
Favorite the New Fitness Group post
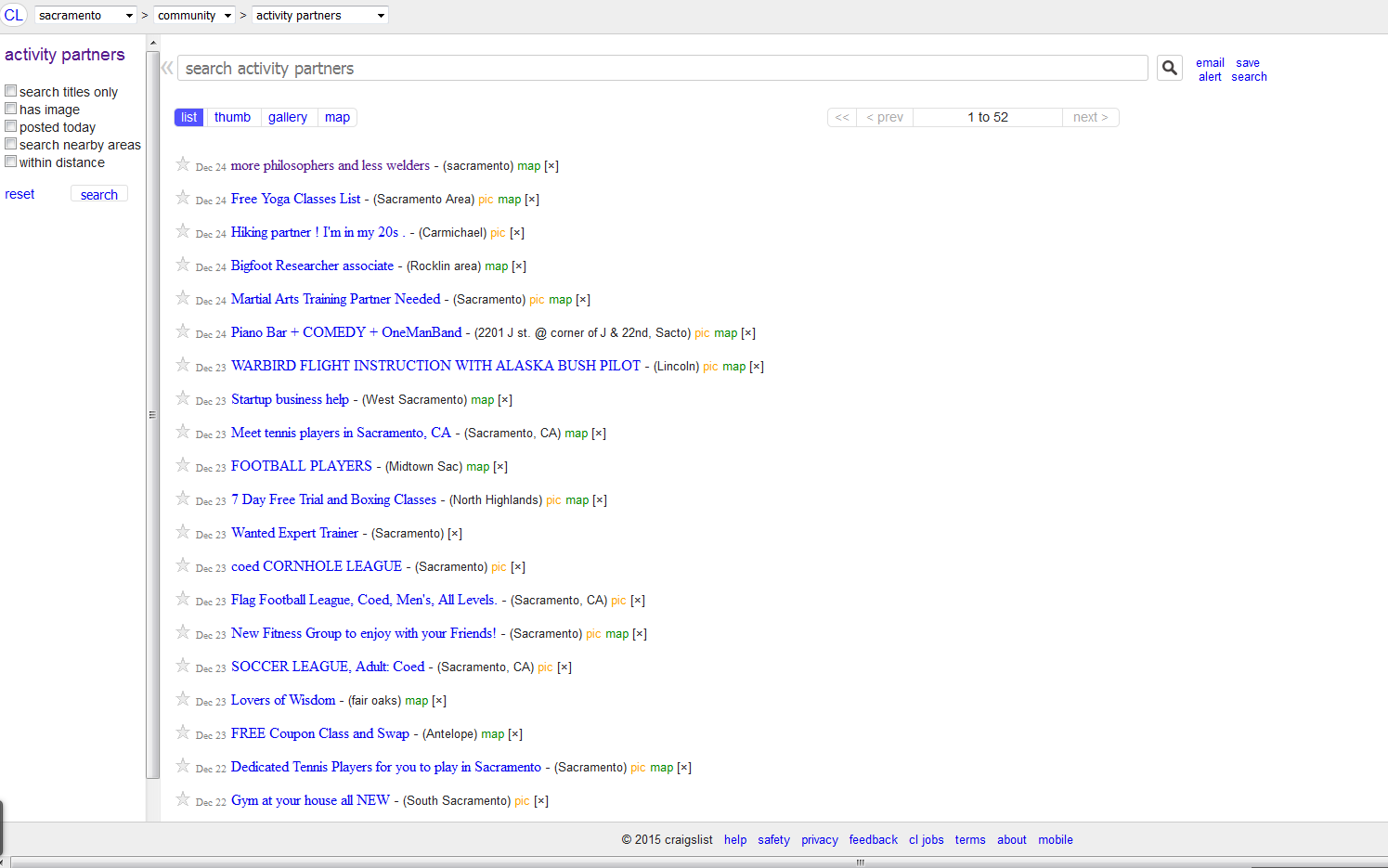click(183, 632)
